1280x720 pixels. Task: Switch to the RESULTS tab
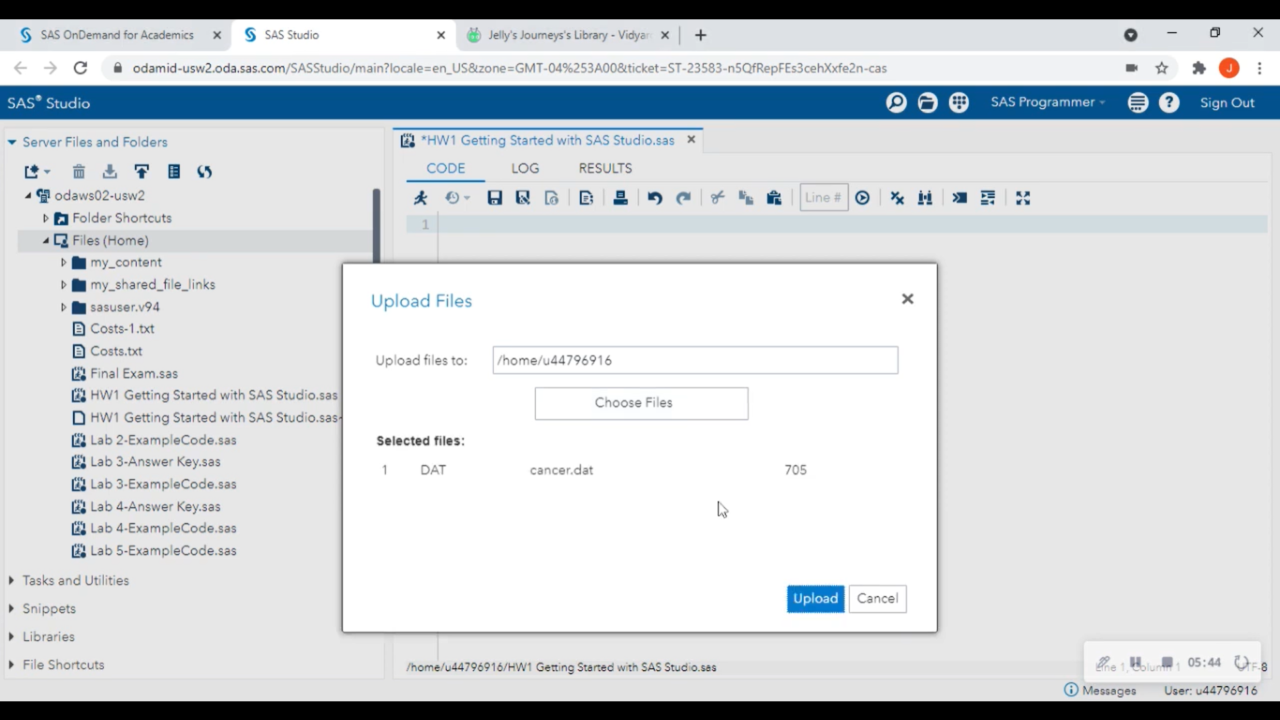click(x=605, y=168)
